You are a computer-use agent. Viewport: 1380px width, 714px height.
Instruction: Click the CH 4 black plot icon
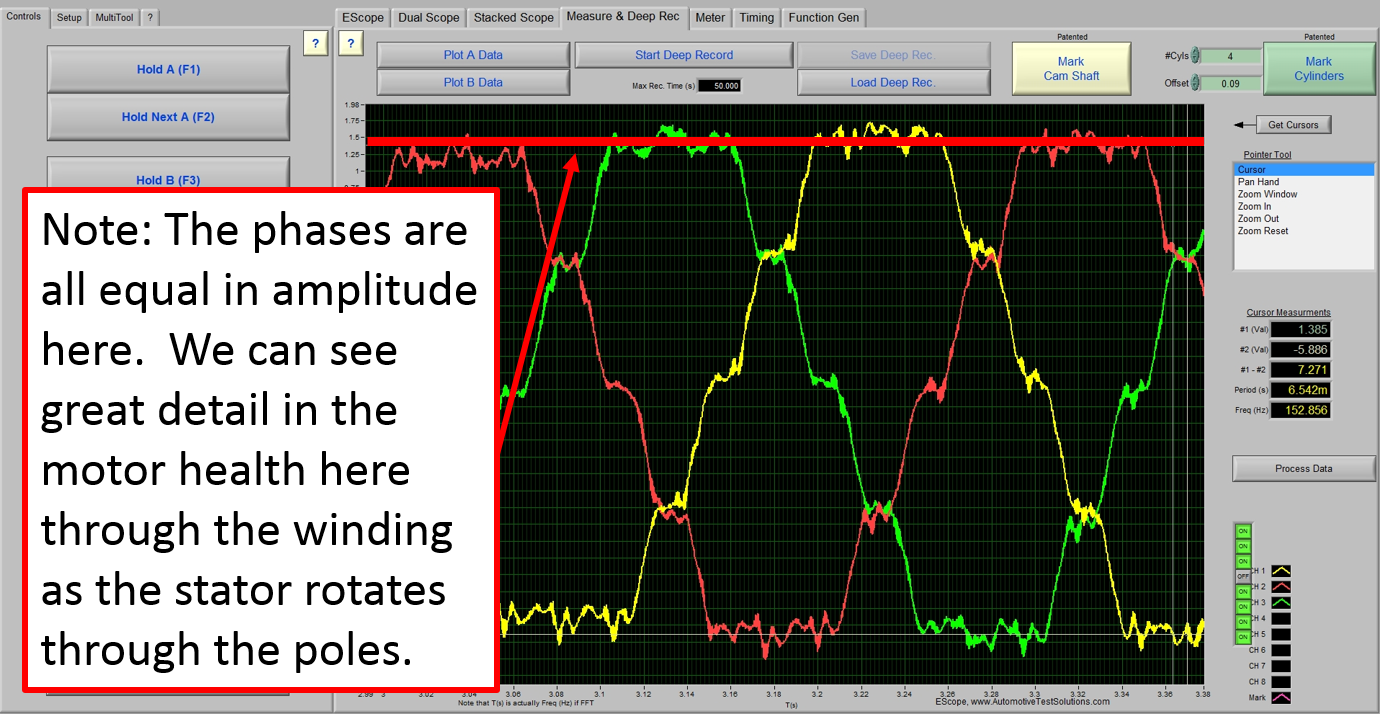click(1279, 618)
